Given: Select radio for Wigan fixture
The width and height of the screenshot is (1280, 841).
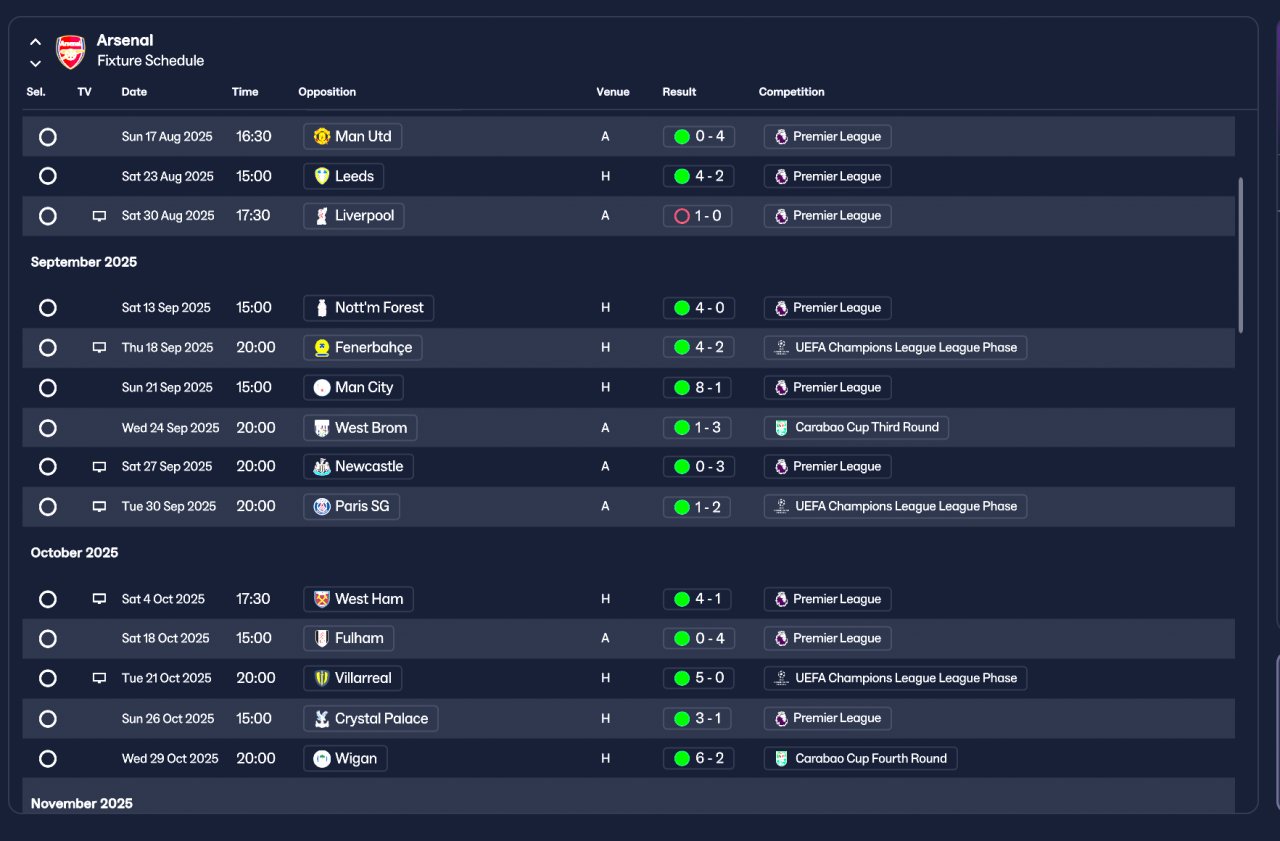Looking at the screenshot, I should [48, 759].
